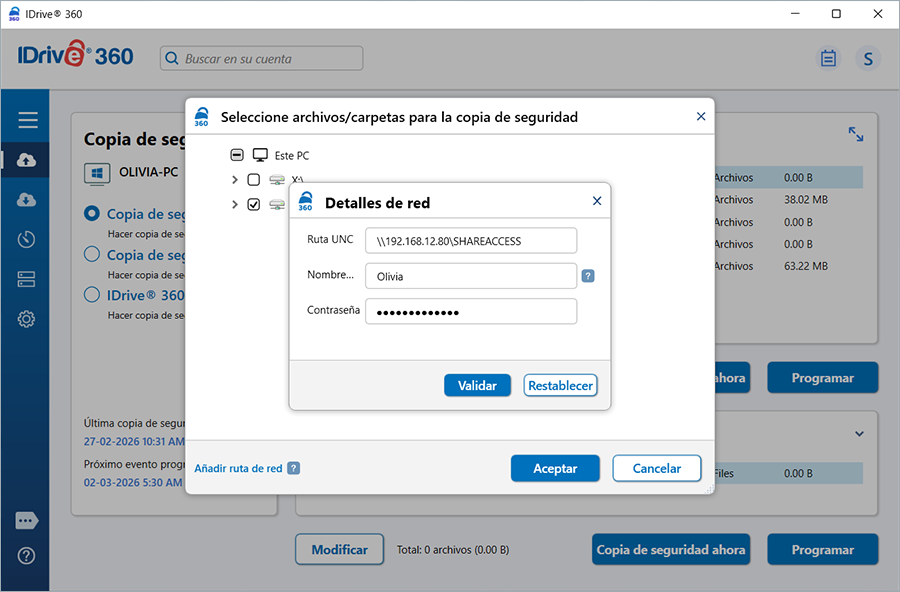Open the account avatar S
This screenshot has width=900, height=592.
point(868,58)
